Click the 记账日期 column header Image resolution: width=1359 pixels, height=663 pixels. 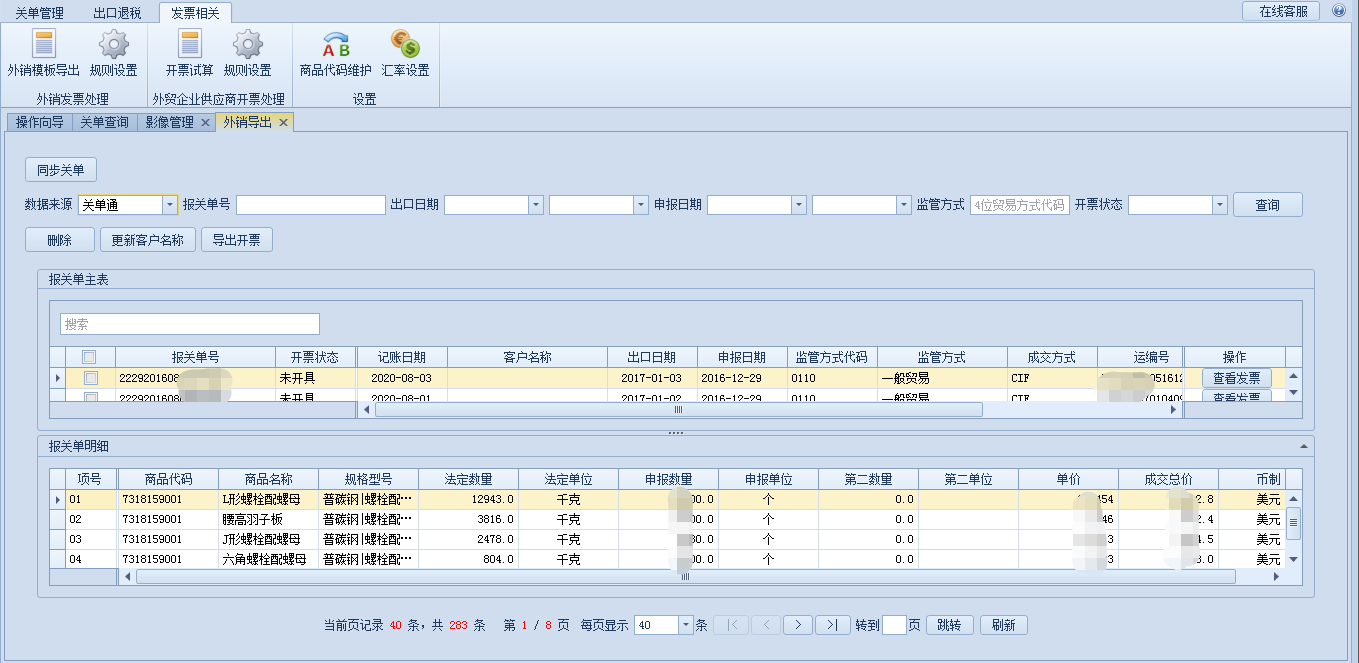click(401, 357)
